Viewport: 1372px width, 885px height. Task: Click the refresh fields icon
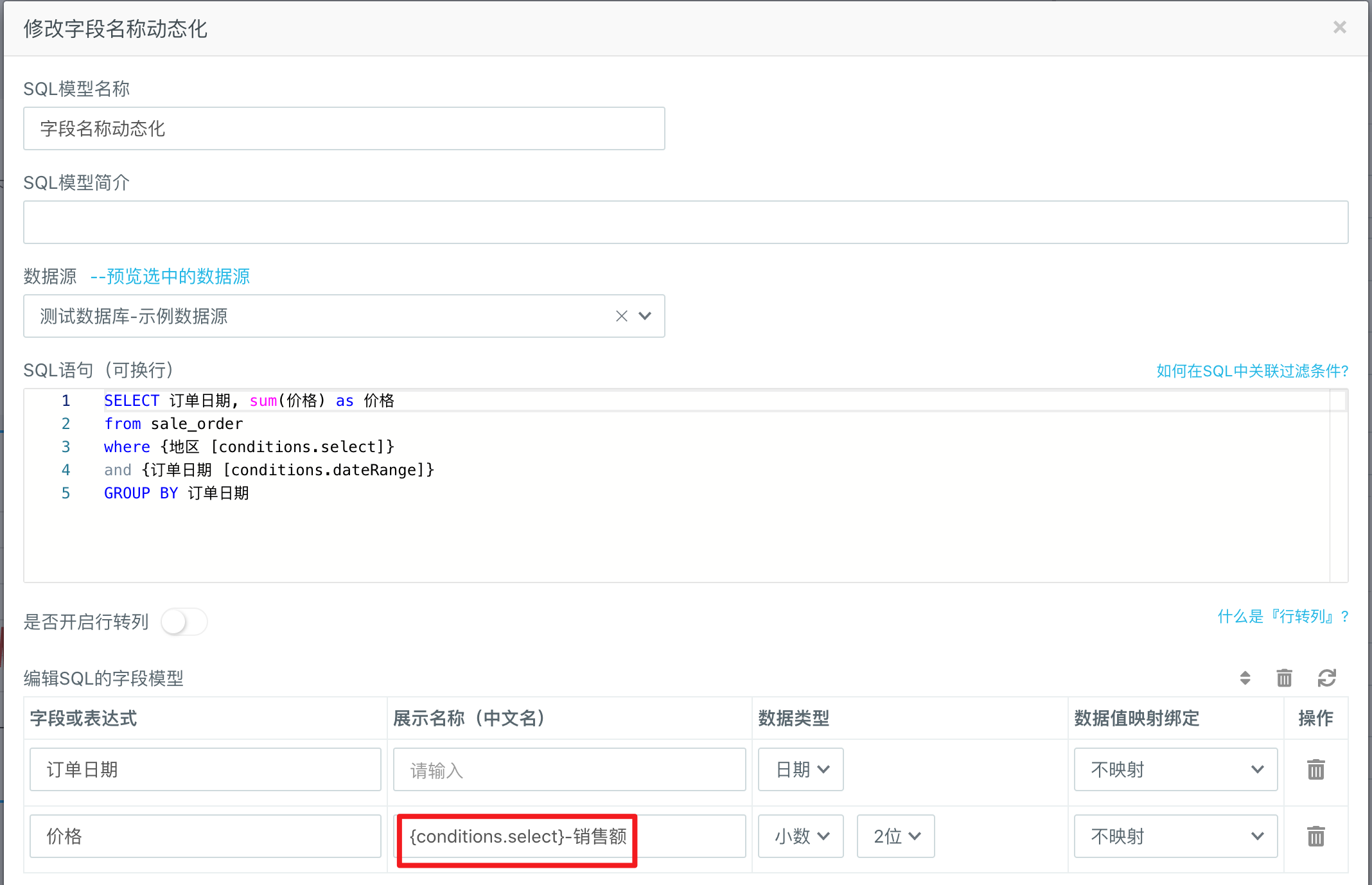1326,678
